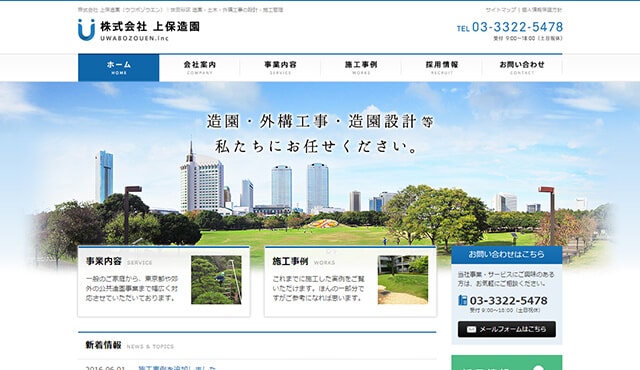Click the blue U company logo icon

[x=86, y=30]
